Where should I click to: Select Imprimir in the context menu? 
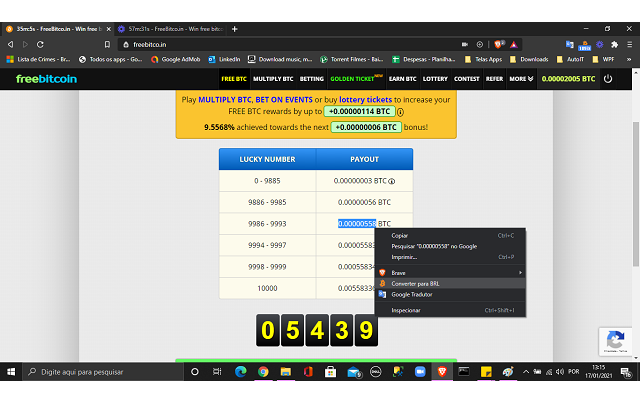point(450,257)
